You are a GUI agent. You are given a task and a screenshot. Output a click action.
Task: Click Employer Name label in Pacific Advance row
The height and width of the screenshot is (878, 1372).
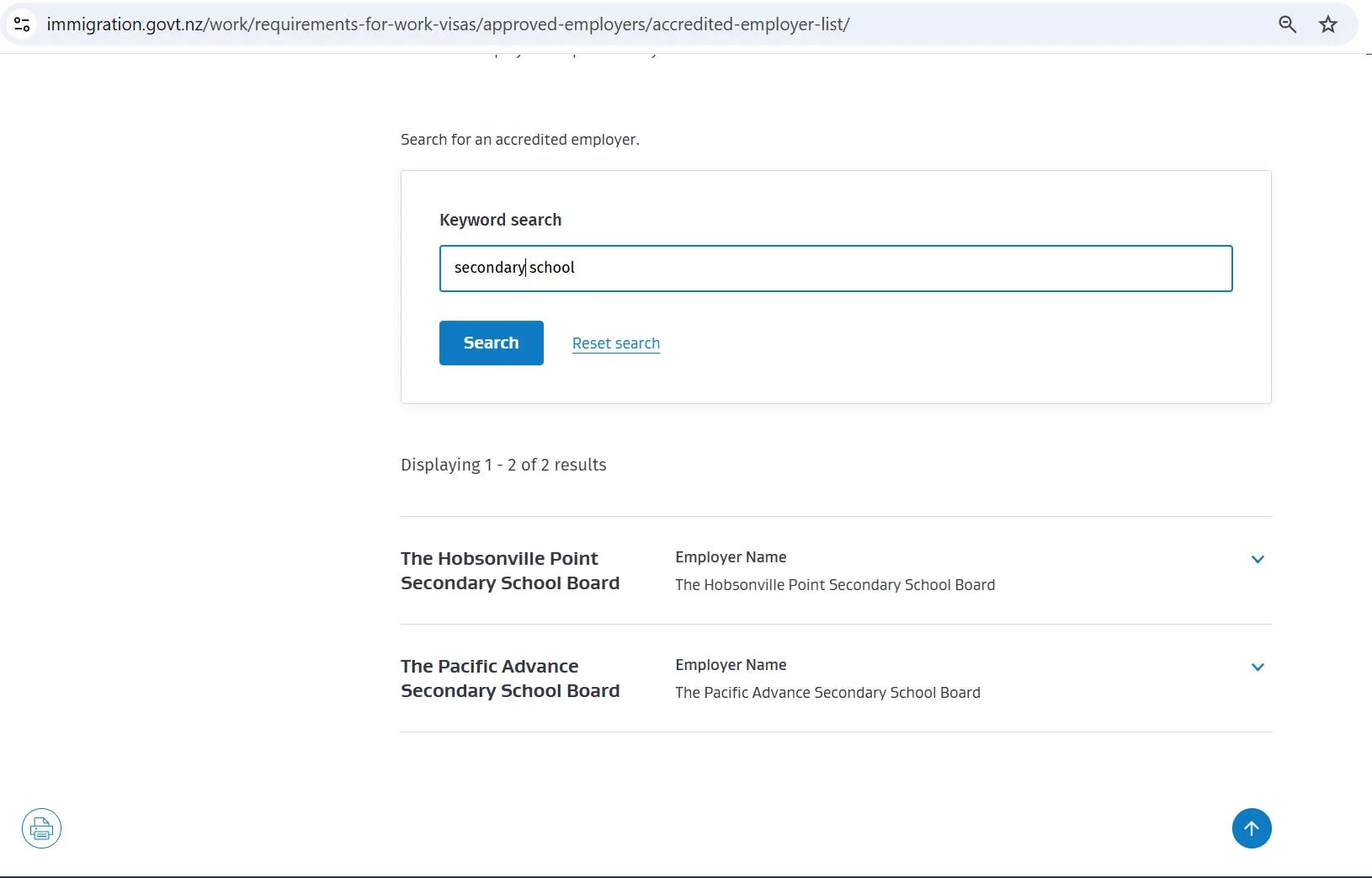coord(731,665)
